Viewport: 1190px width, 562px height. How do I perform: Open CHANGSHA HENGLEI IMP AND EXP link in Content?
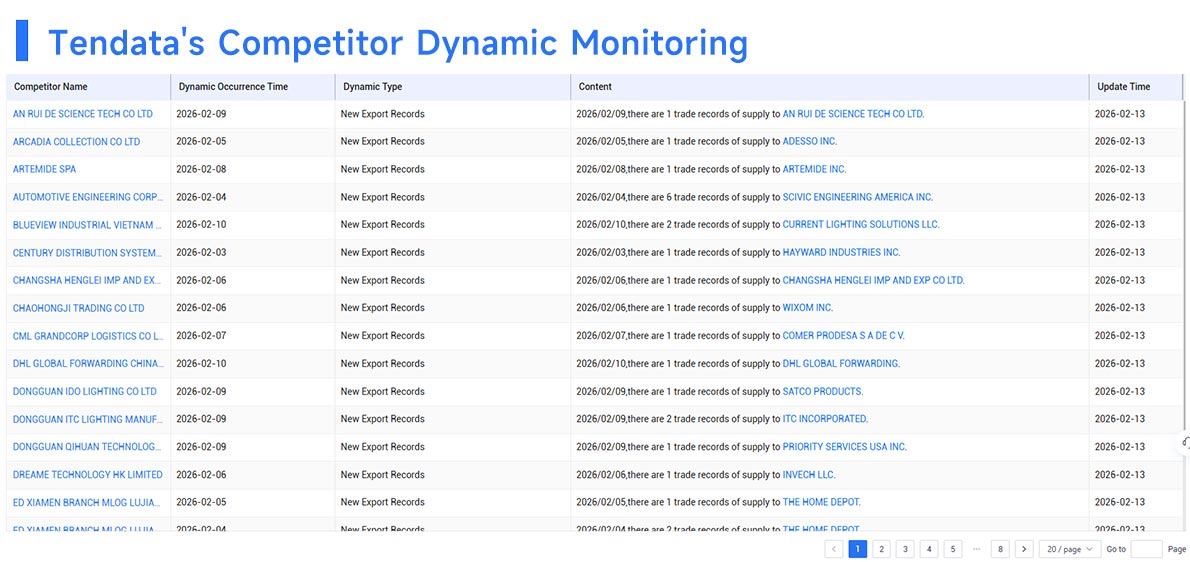point(874,280)
